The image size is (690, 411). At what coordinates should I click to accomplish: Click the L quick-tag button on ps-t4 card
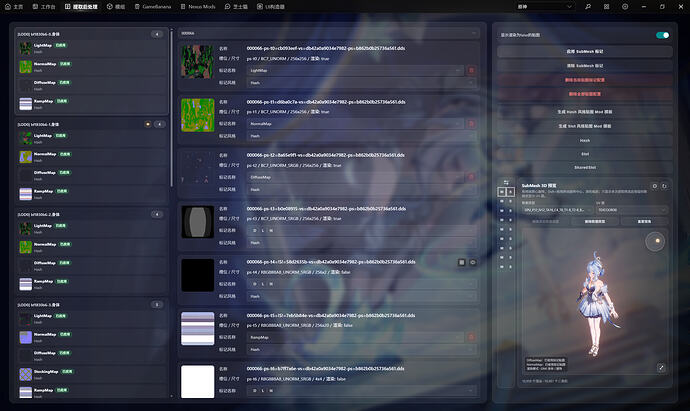click(263, 284)
